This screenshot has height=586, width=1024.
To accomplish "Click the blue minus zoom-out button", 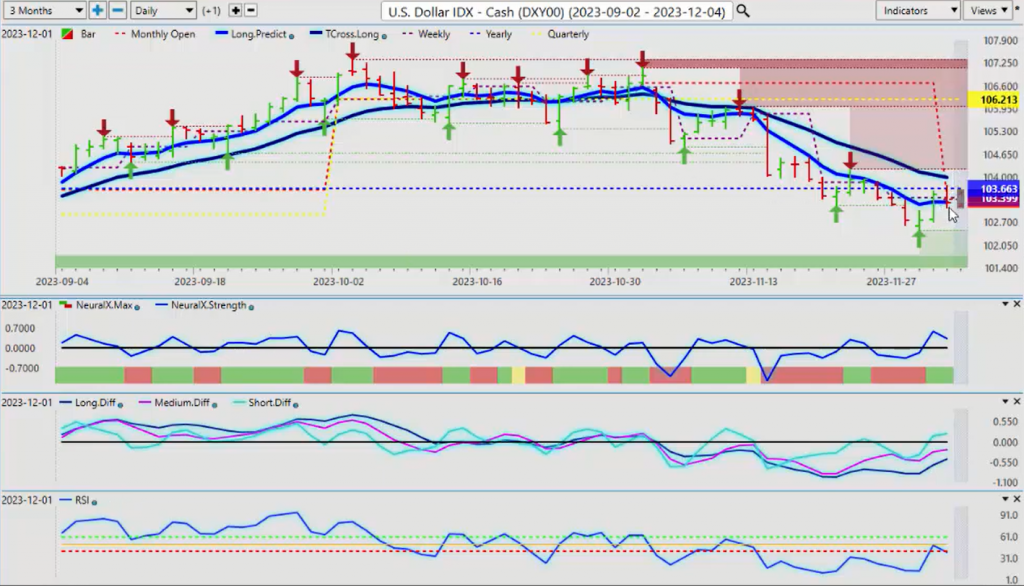I will click(117, 10).
